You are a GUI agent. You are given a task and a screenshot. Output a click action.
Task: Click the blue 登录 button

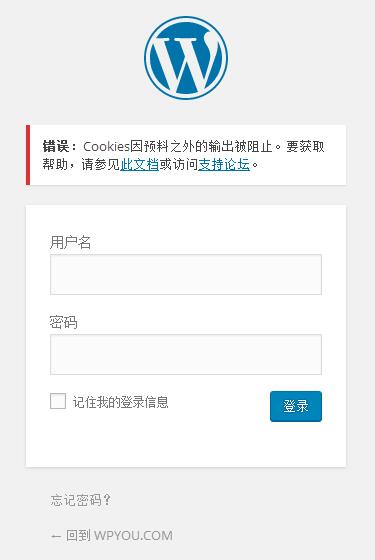click(x=296, y=406)
